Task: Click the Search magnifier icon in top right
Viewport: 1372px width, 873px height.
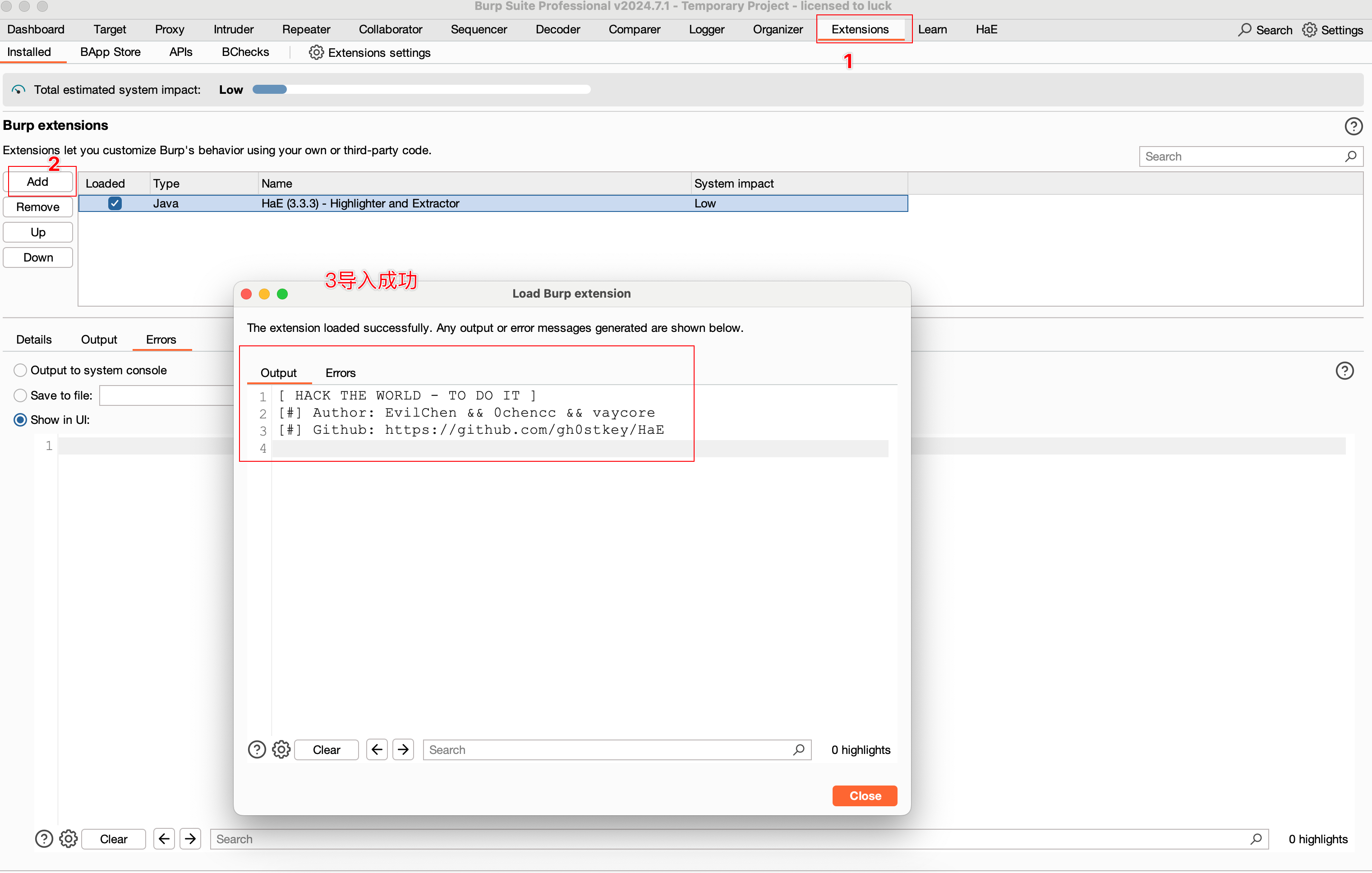Action: (1244, 30)
